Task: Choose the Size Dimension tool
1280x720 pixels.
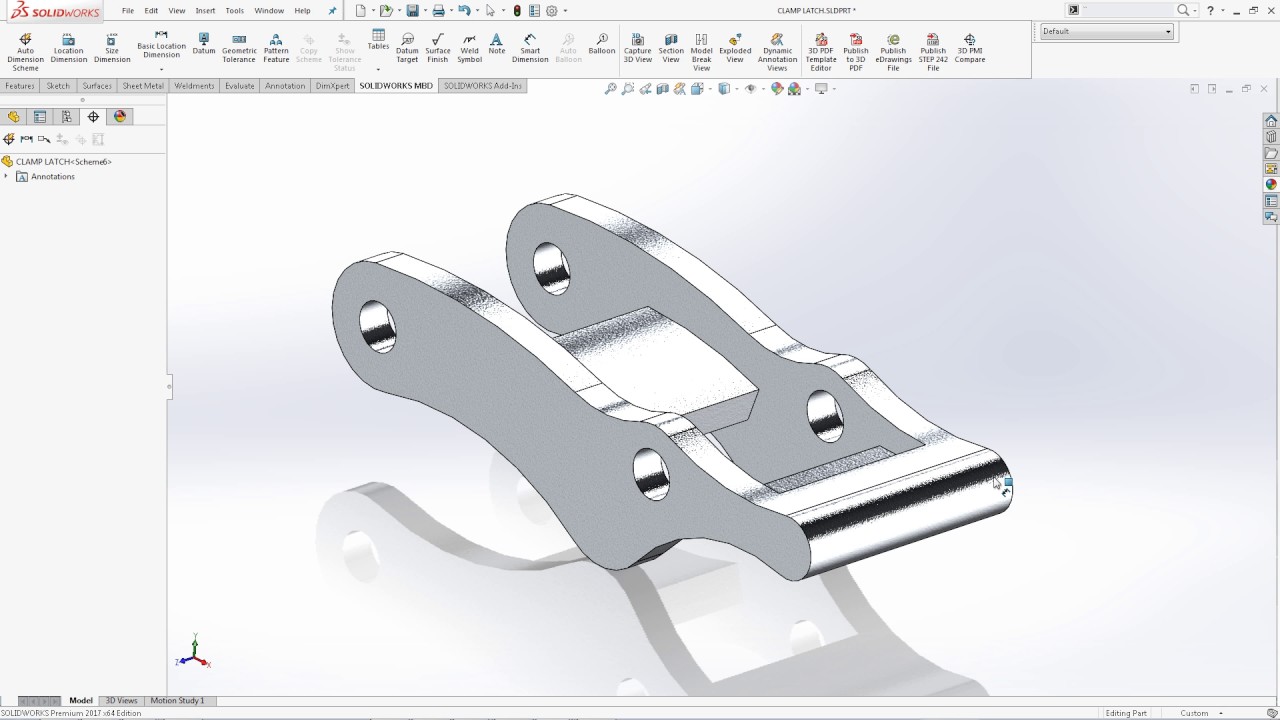Action: pyautogui.click(x=112, y=48)
